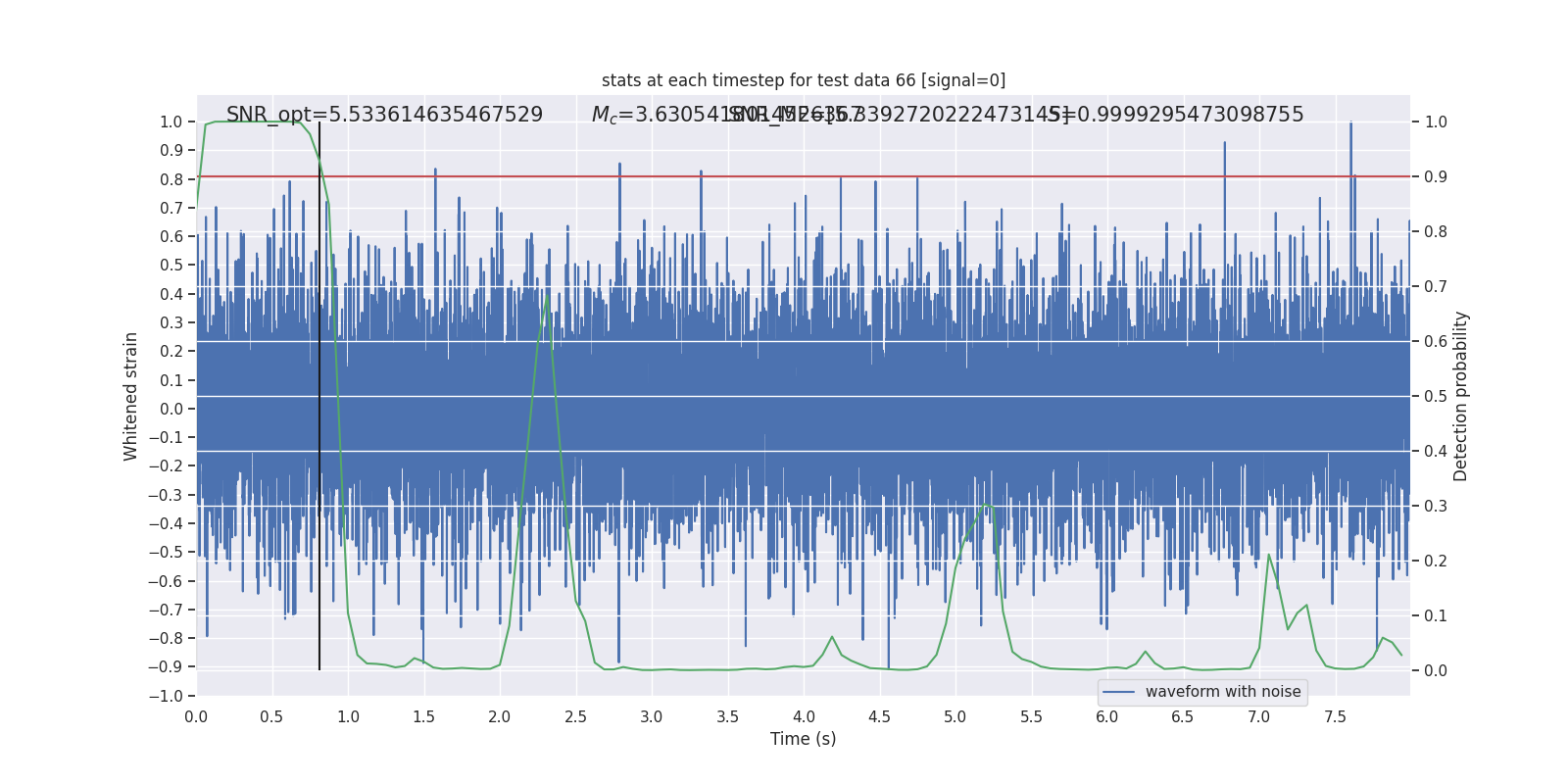Click the x-axis tick label '6.0'

point(1107,717)
